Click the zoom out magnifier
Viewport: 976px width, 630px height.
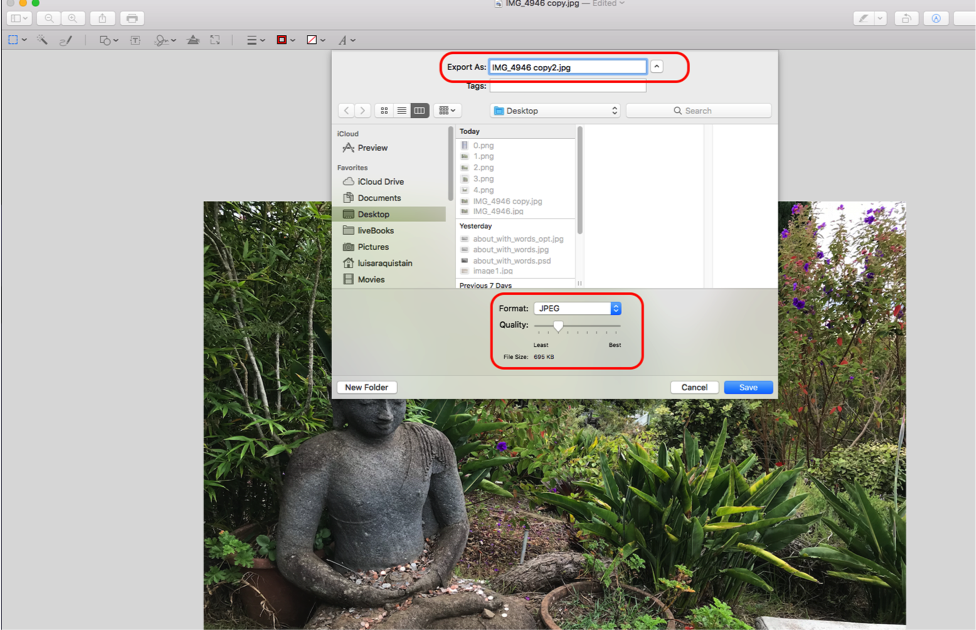click(x=49, y=19)
